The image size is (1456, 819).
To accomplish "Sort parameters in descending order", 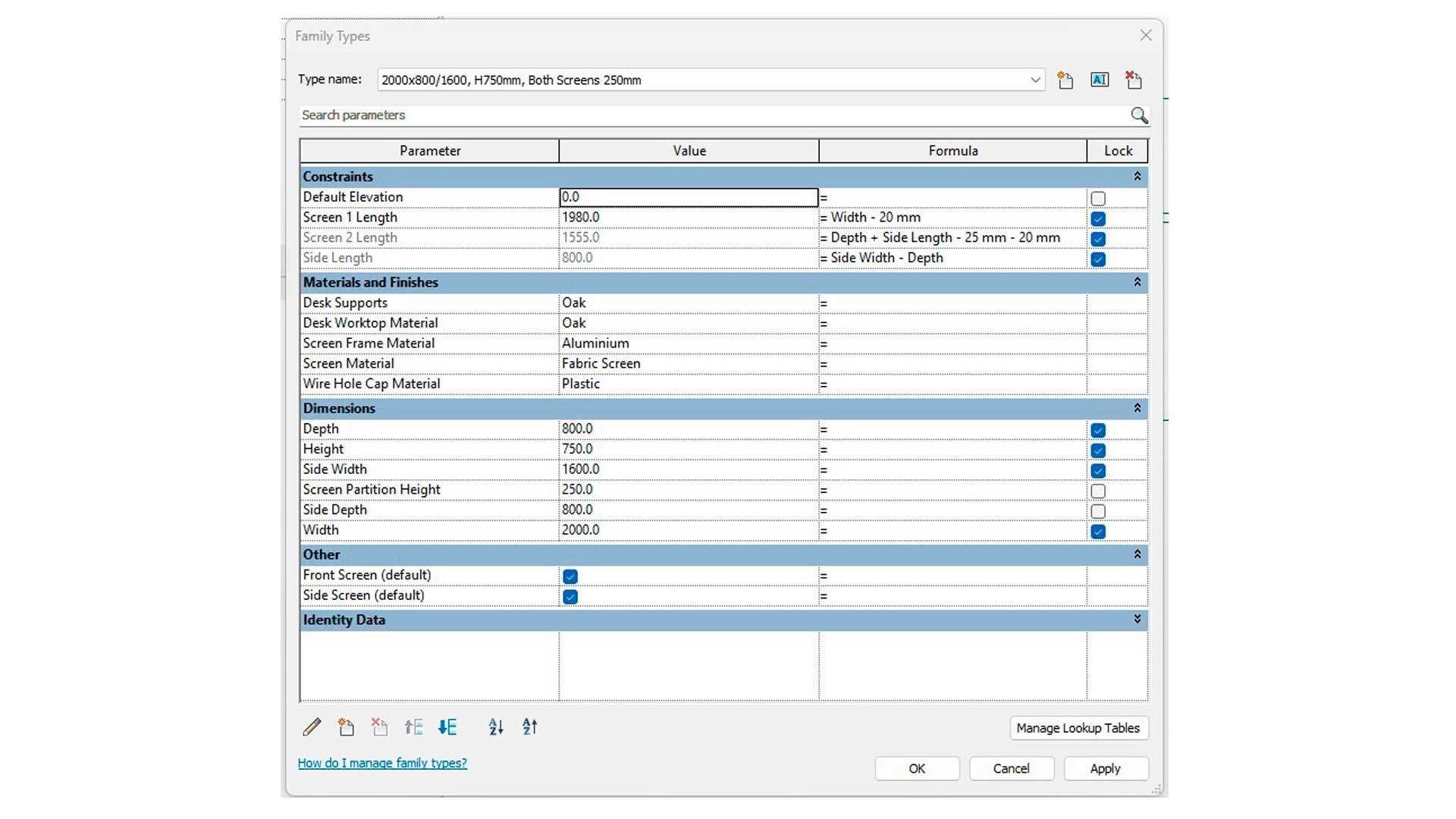I will tap(530, 727).
